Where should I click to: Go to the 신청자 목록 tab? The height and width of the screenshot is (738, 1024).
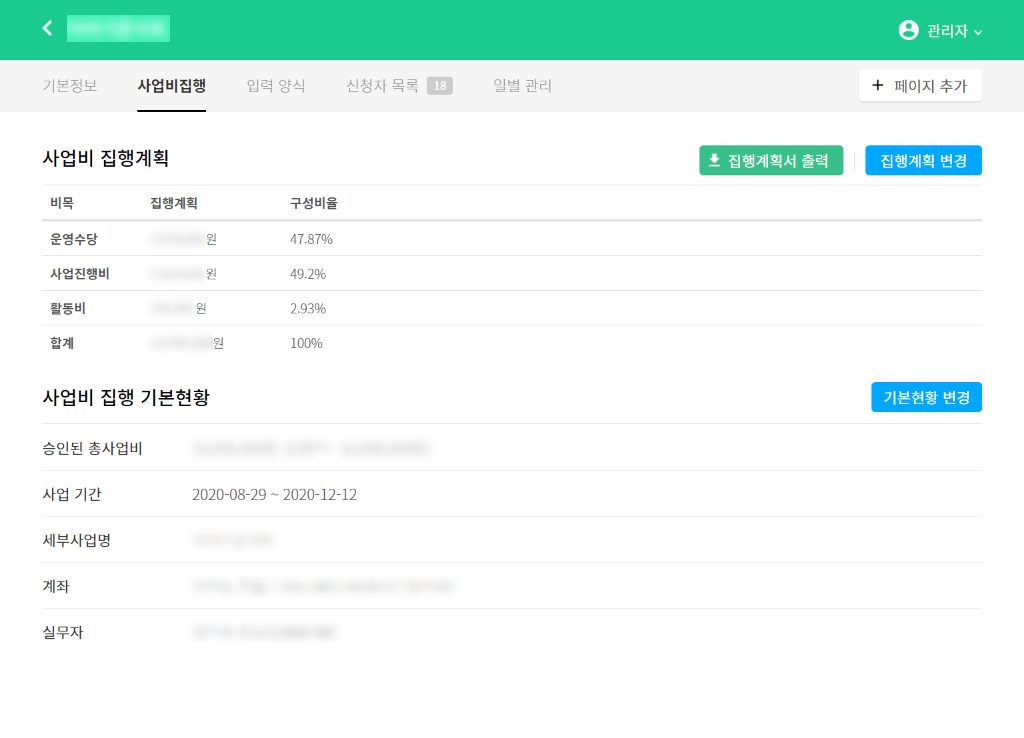pyautogui.click(x=382, y=86)
